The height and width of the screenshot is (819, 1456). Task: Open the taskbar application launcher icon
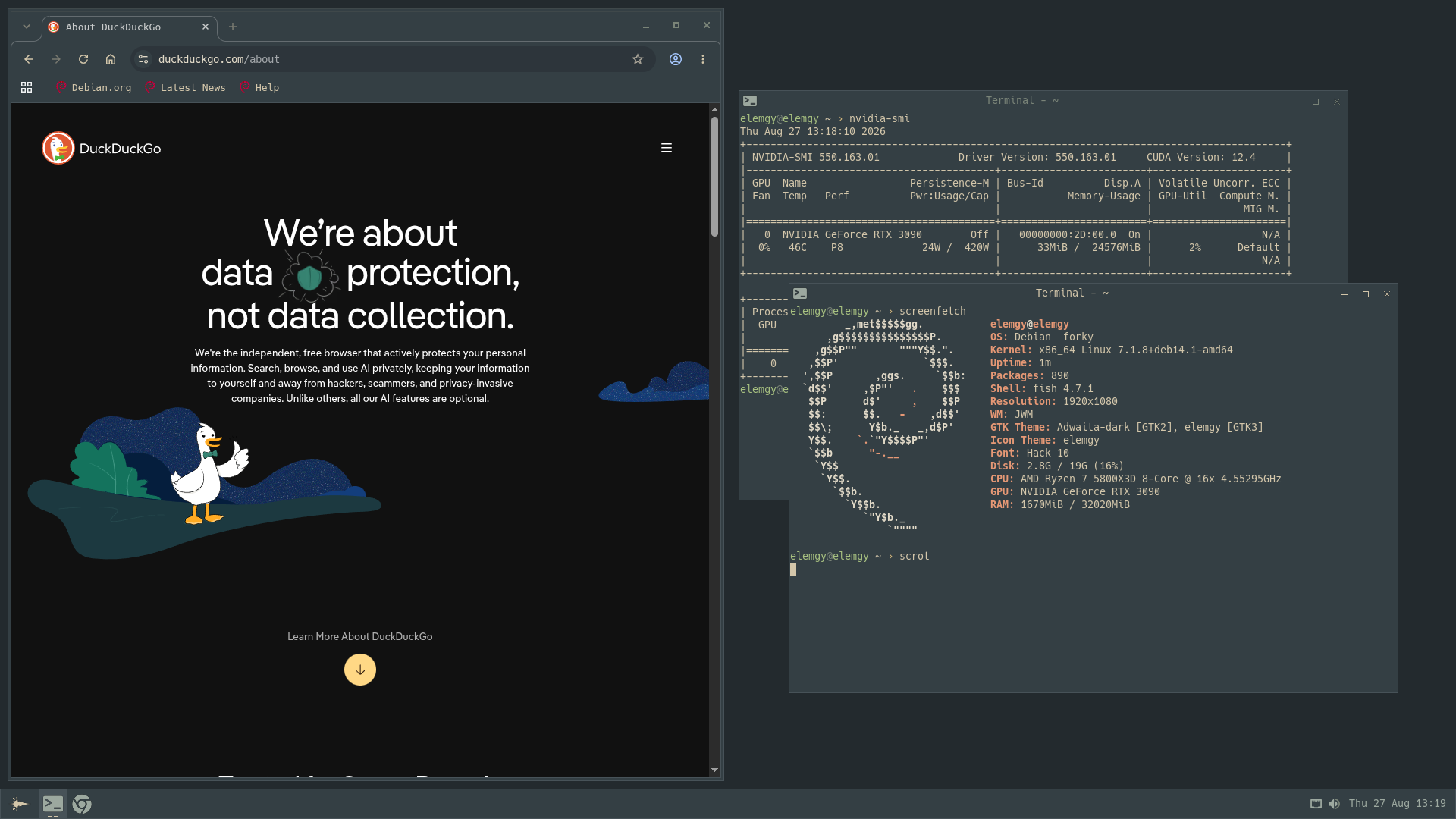[20, 804]
